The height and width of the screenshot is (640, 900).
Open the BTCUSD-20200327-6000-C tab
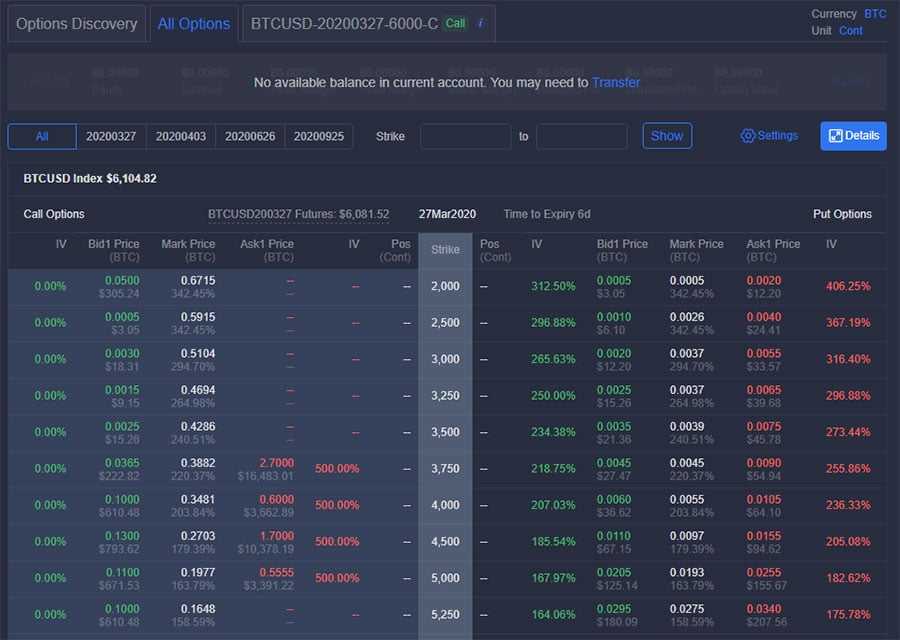(x=344, y=23)
